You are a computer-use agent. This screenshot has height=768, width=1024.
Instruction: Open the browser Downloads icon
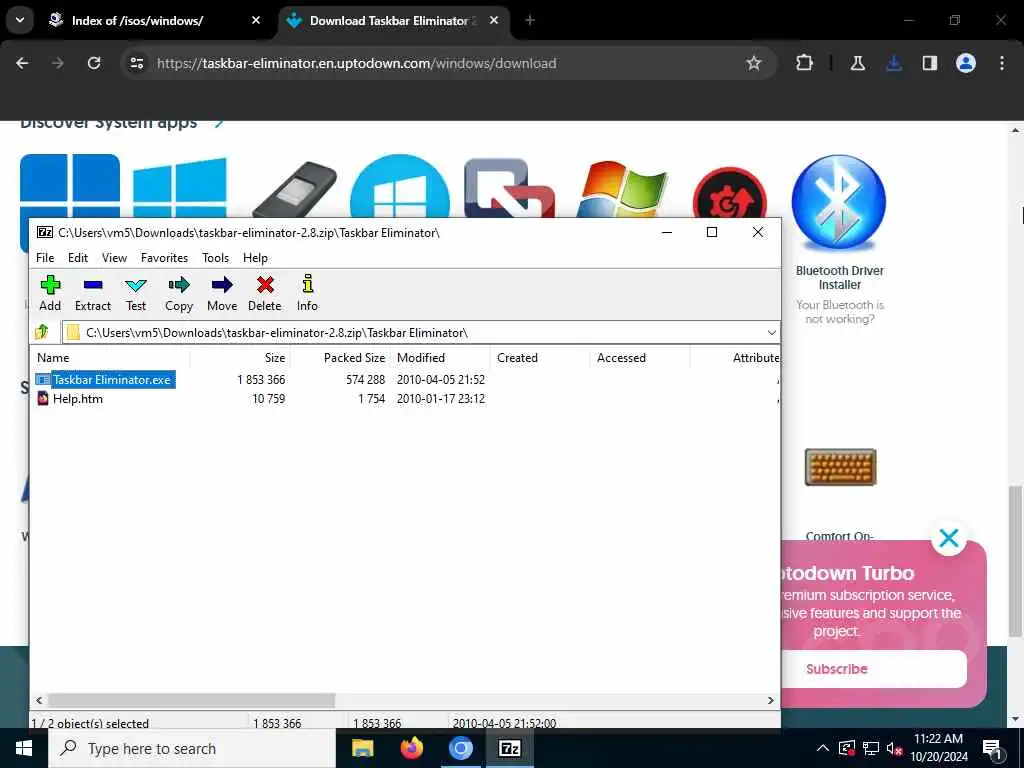pyautogui.click(x=893, y=63)
